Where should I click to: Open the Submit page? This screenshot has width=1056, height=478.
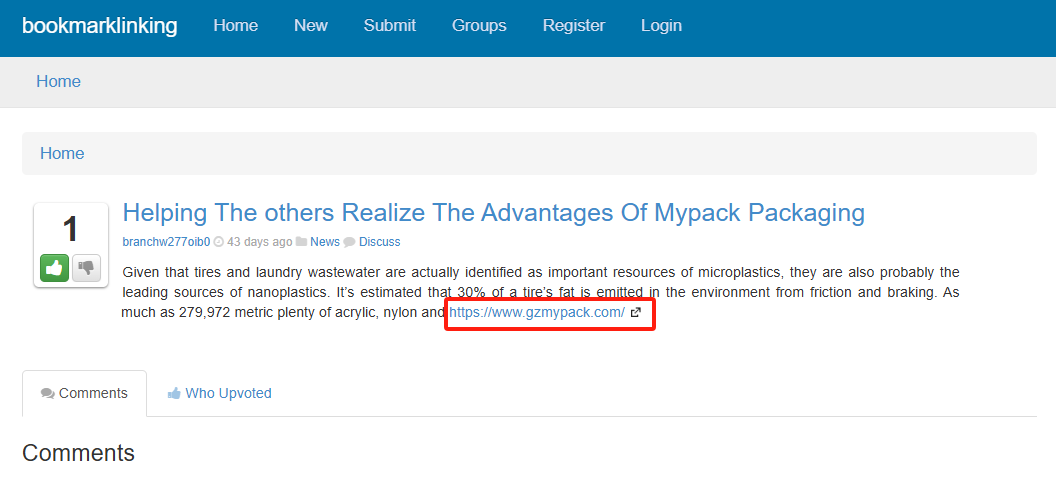tap(390, 26)
